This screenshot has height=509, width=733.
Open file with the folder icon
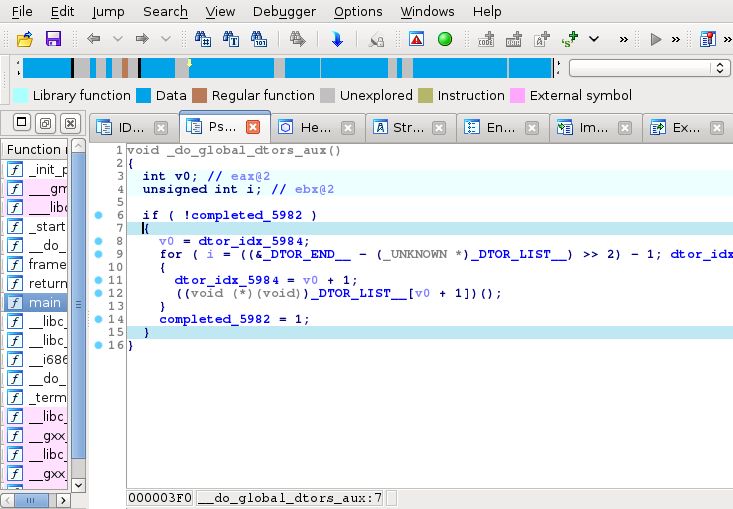24,39
